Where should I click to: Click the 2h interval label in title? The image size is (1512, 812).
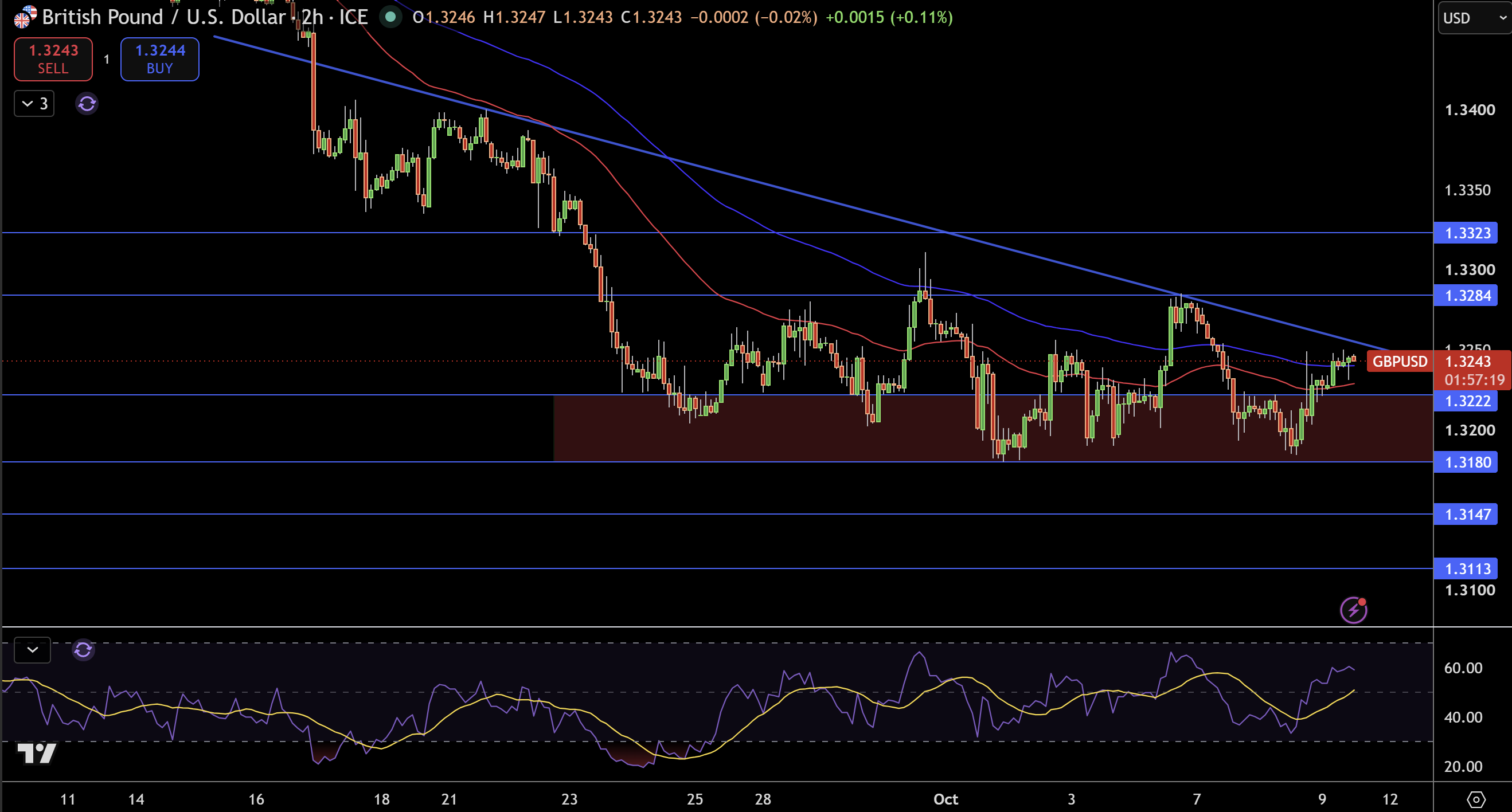[312, 17]
